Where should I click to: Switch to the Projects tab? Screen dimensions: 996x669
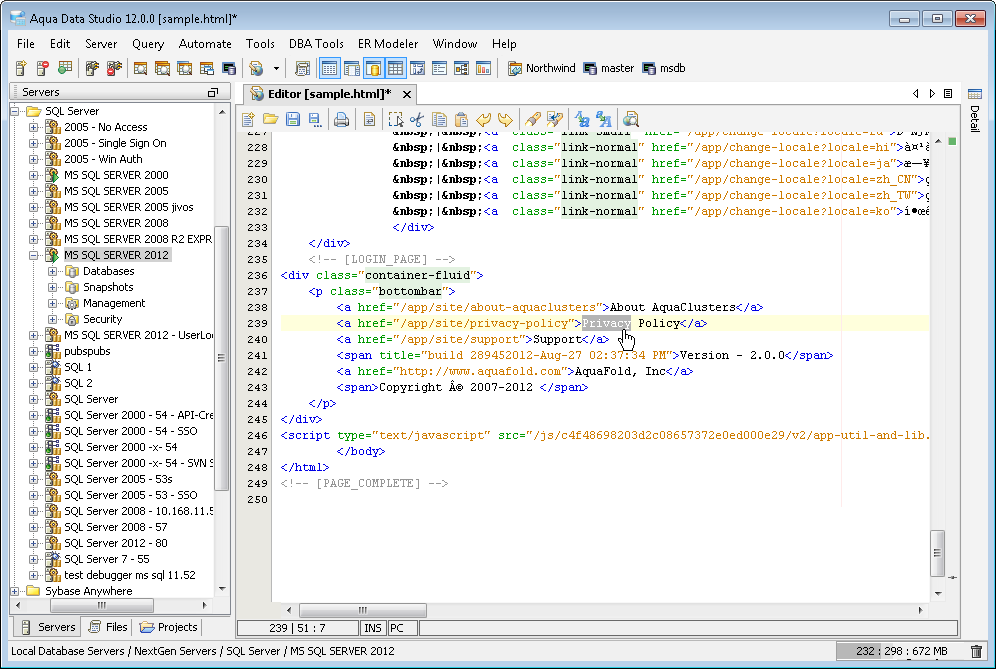[x=169, y=627]
